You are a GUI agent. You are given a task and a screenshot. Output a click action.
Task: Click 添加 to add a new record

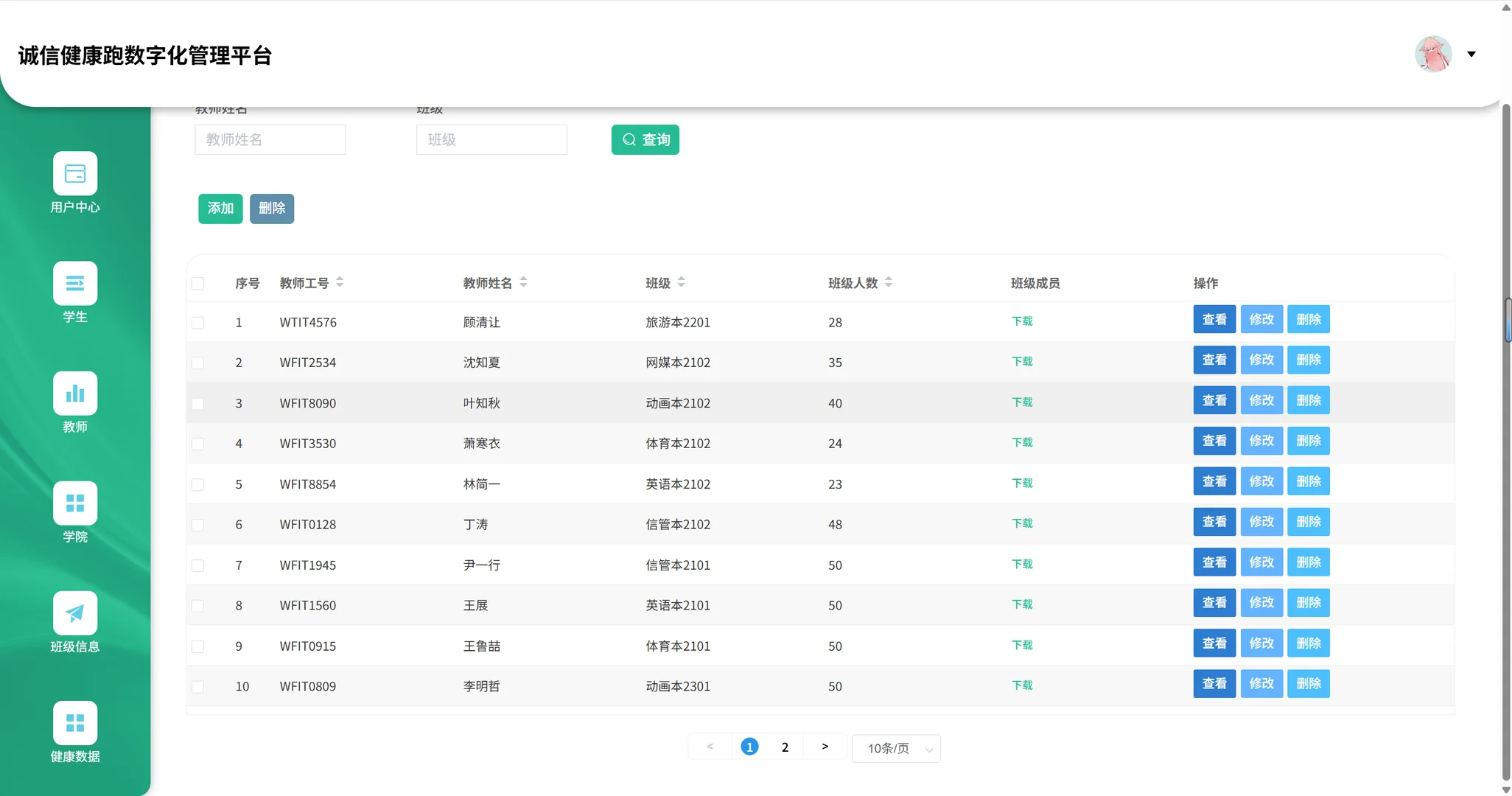220,209
